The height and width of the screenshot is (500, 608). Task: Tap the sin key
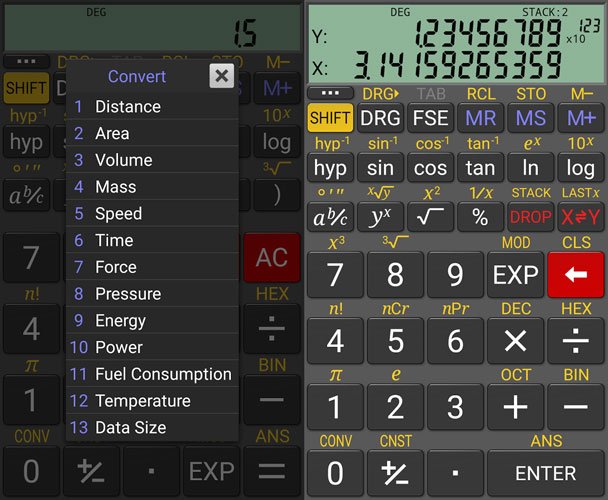(x=380, y=168)
